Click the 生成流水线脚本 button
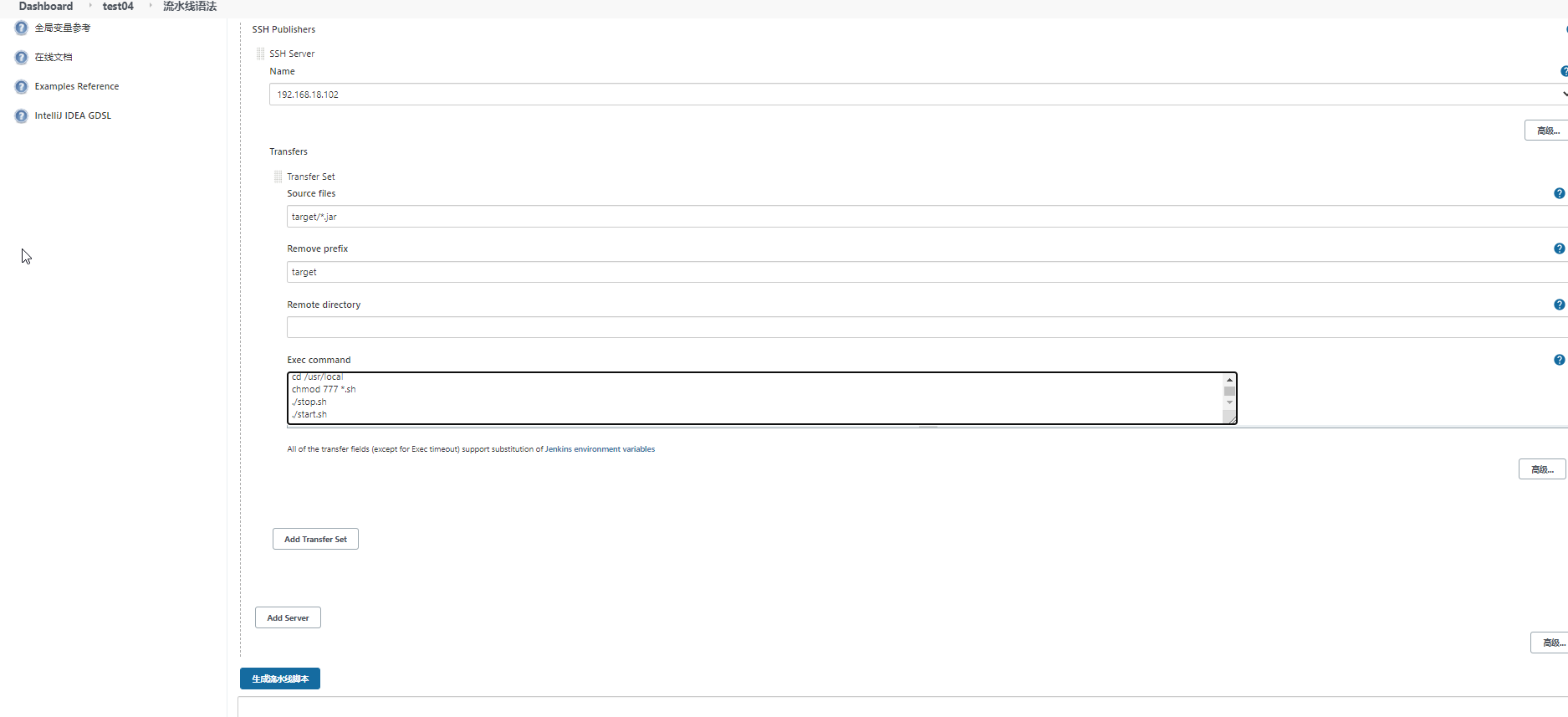1568x717 pixels. coord(280,679)
